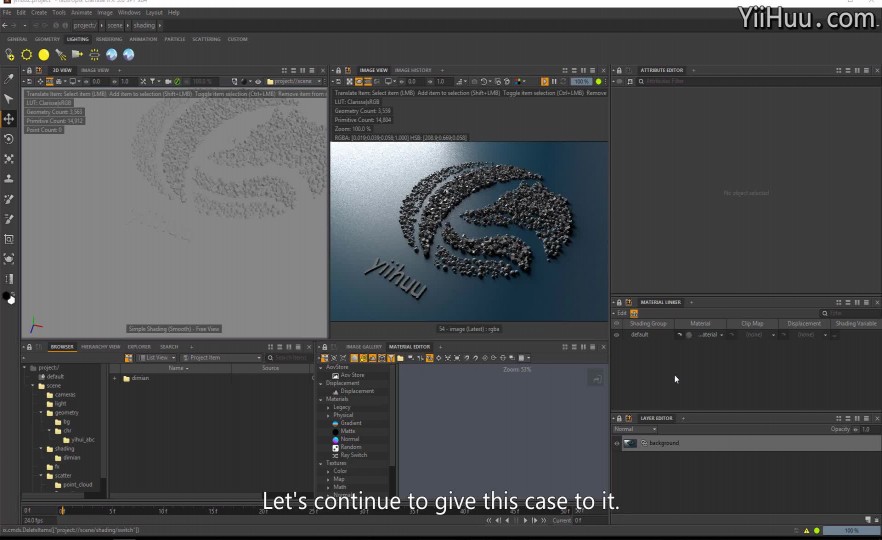Screen dimensions: 882x540
Task: Click the yellow warning icon in status bar
Action: tap(807, 530)
